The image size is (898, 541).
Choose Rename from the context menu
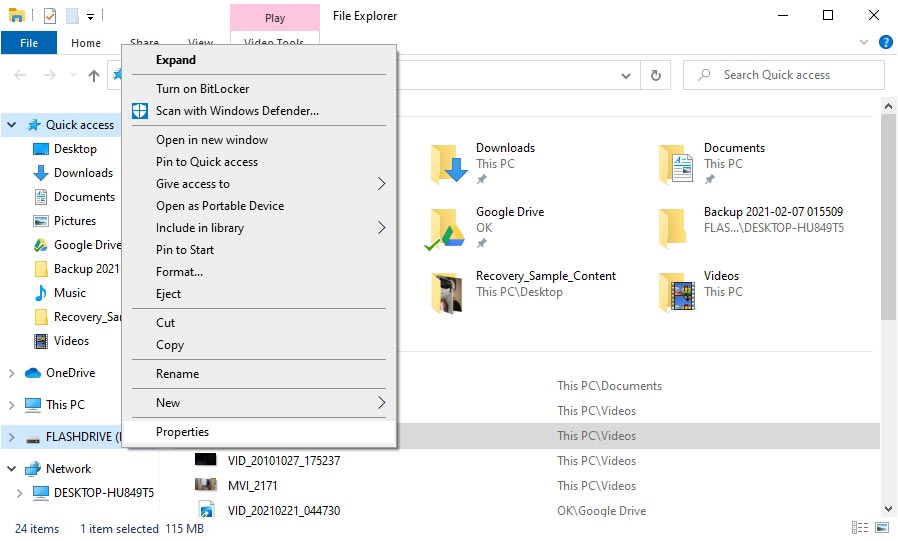[x=259, y=374]
